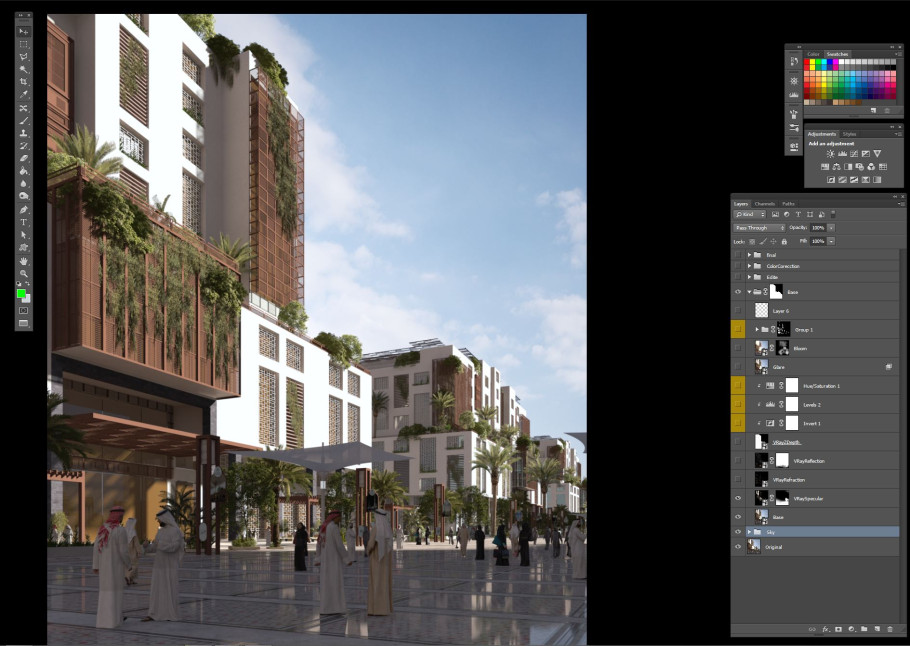The image size is (910, 646).
Task: Switch to the Styles tab
Action: [849, 133]
